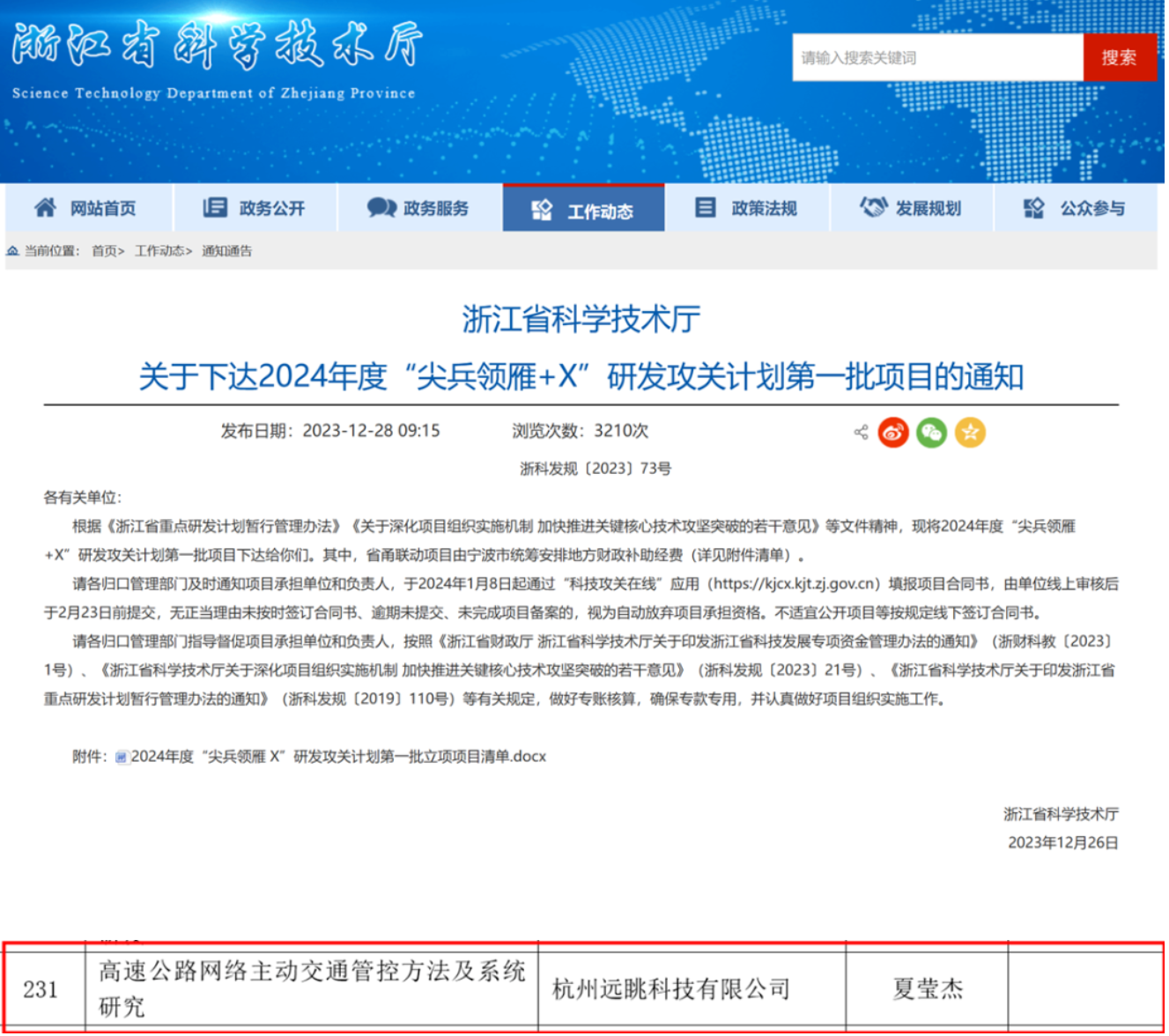
Task: Click the WeChat share icon
Action: [x=931, y=433]
